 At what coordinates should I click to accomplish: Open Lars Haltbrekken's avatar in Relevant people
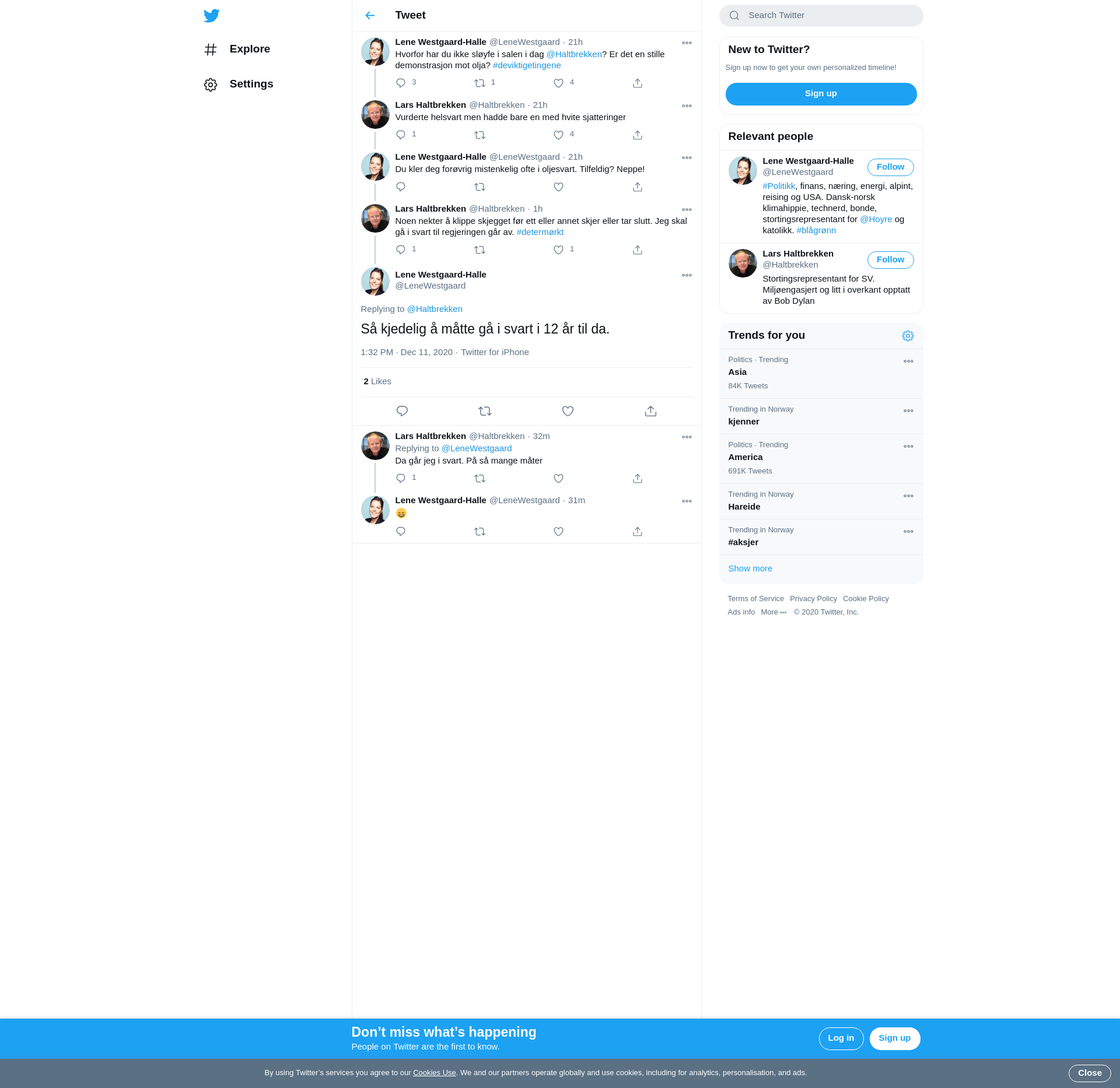pos(742,264)
